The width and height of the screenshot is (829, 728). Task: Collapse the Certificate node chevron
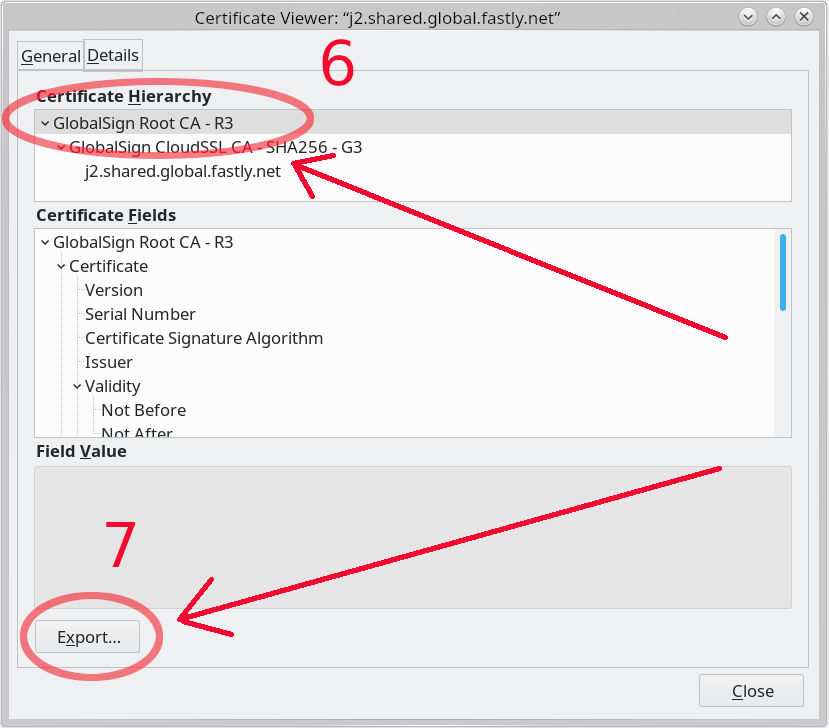point(61,266)
